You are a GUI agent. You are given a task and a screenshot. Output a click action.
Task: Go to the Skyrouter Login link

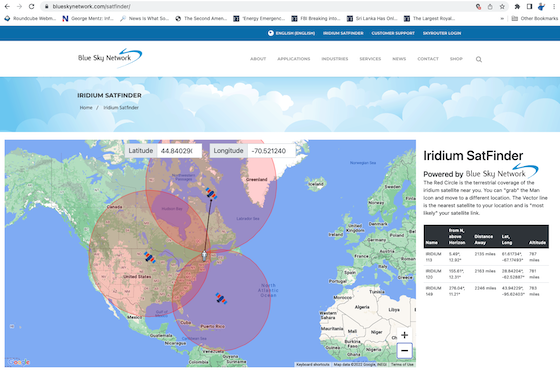pyautogui.click(x=442, y=33)
